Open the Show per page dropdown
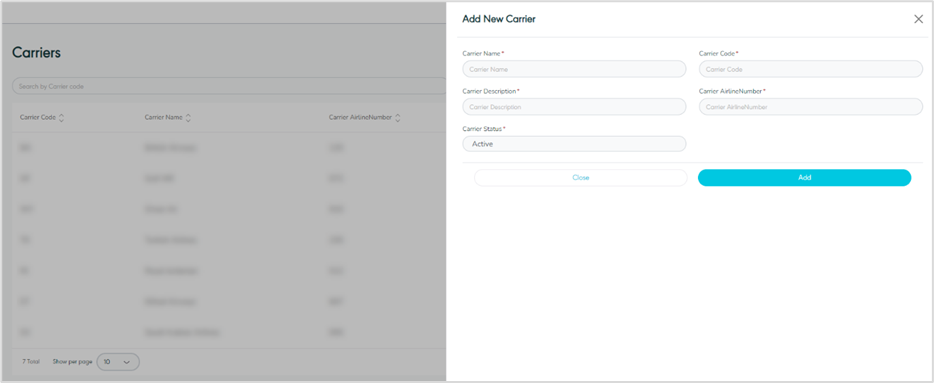This screenshot has width=934, height=383. (x=118, y=362)
